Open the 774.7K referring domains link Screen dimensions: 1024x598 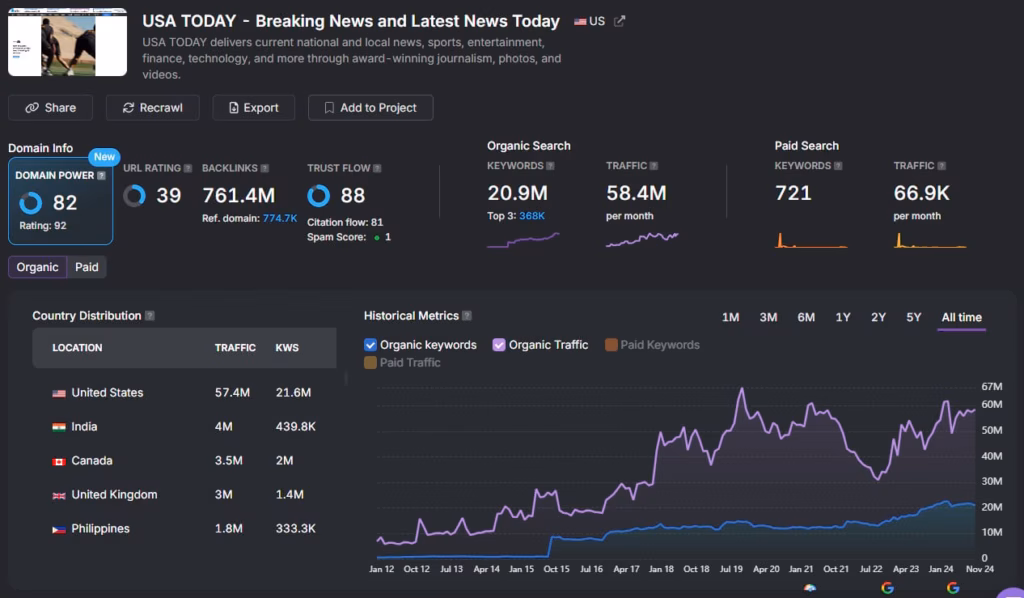[280, 218]
